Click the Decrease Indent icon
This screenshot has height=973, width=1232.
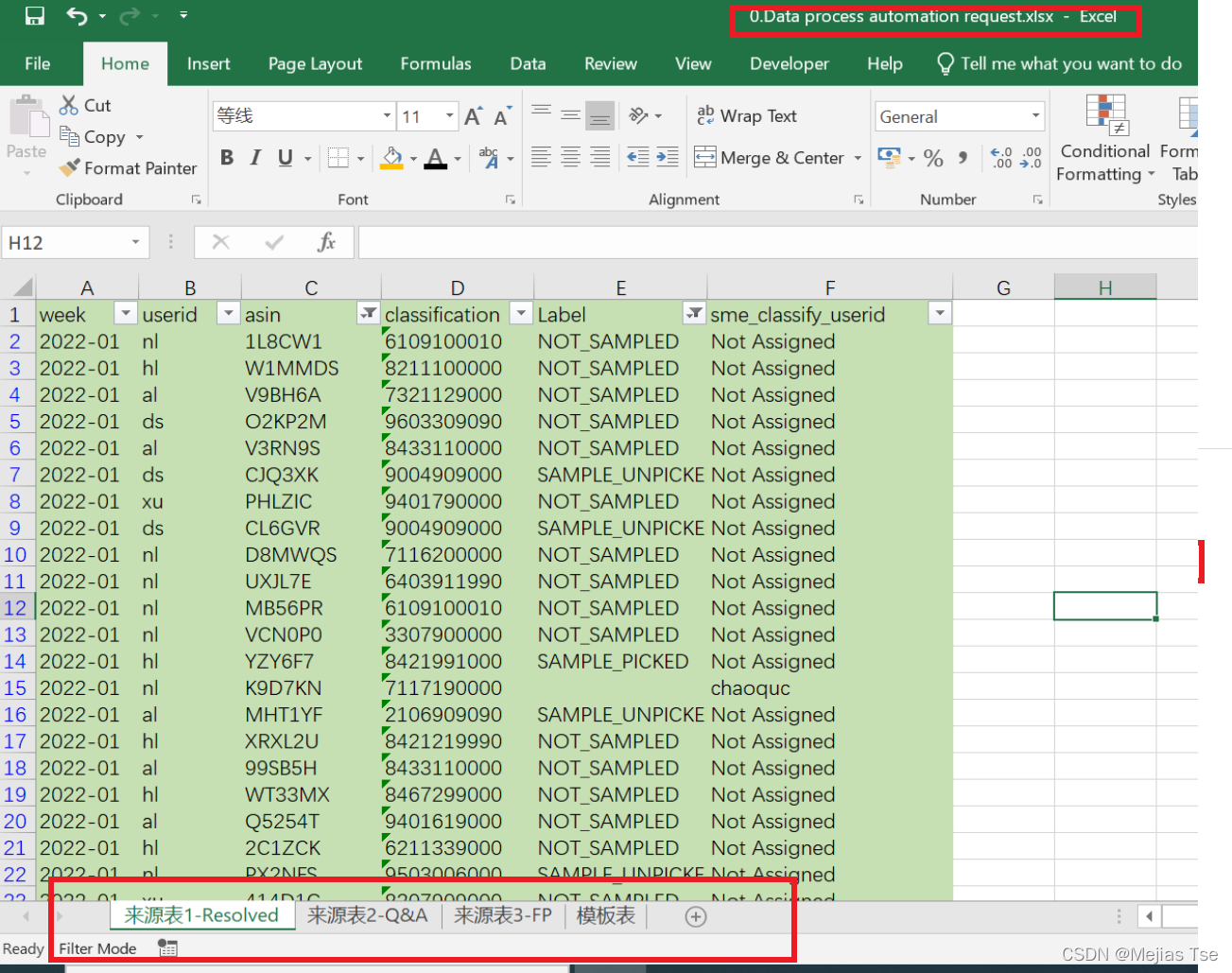pyautogui.click(x=638, y=157)
